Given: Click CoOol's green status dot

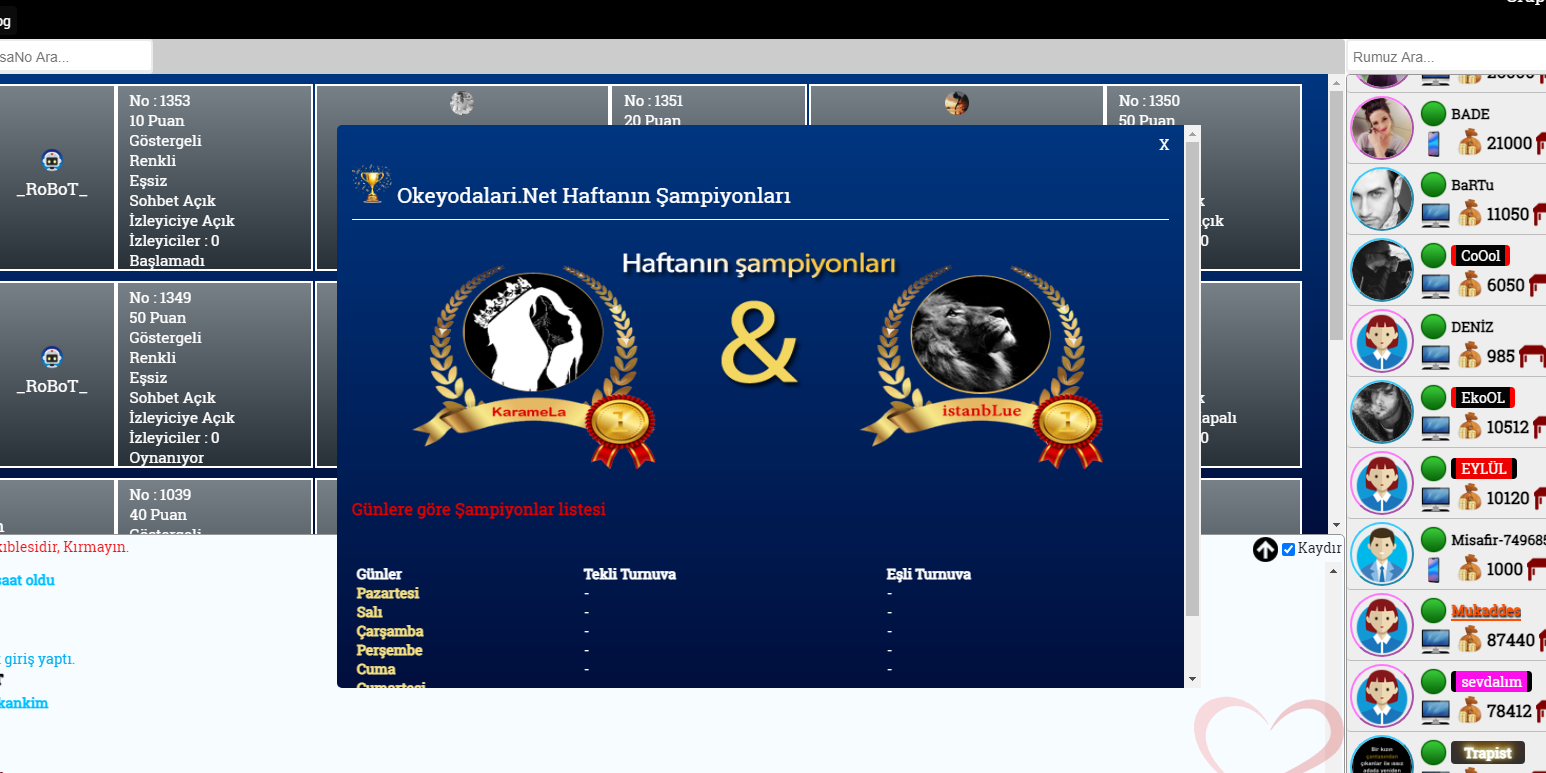Looking at the screenshot, I should 1434,256.
